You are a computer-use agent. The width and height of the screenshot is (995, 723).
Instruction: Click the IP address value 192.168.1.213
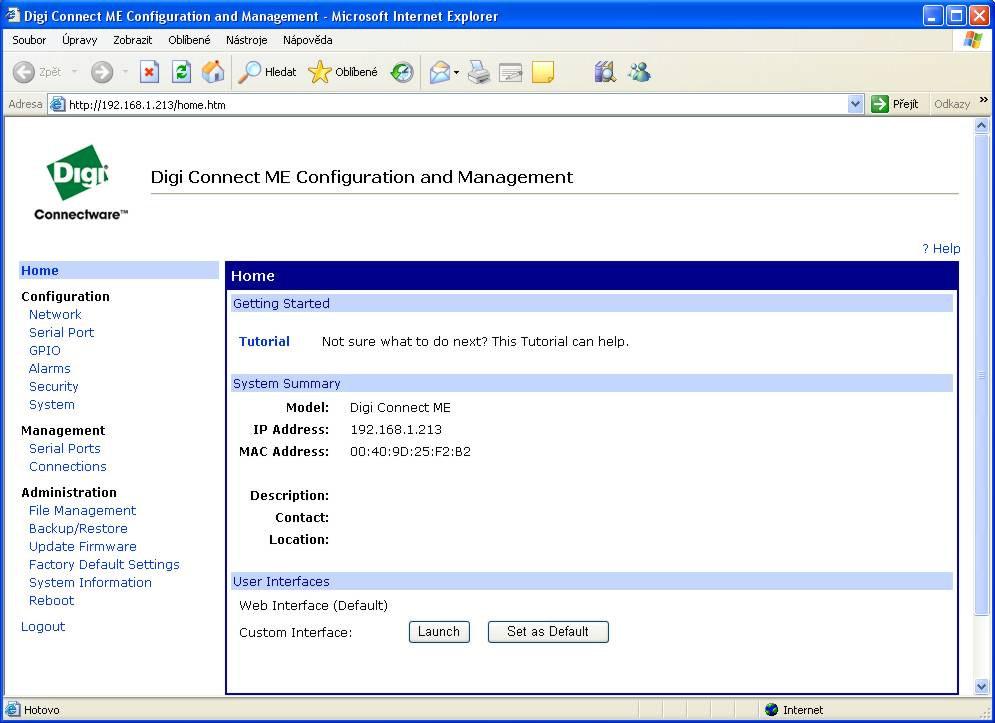(x=396, y=430)
